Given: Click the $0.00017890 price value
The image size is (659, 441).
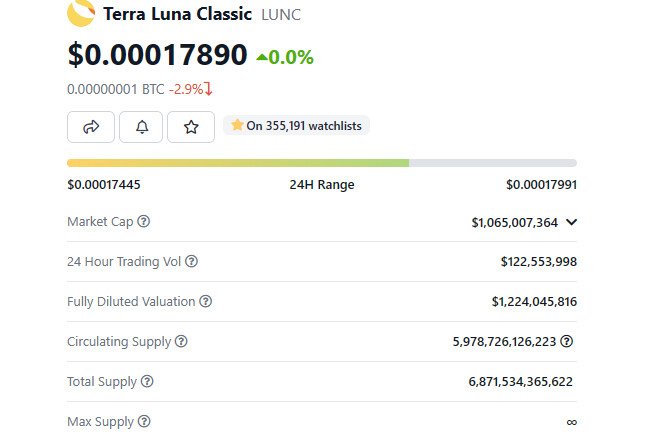Looking at the screenshot, I should pyautogui.click(x=158, y=56).
